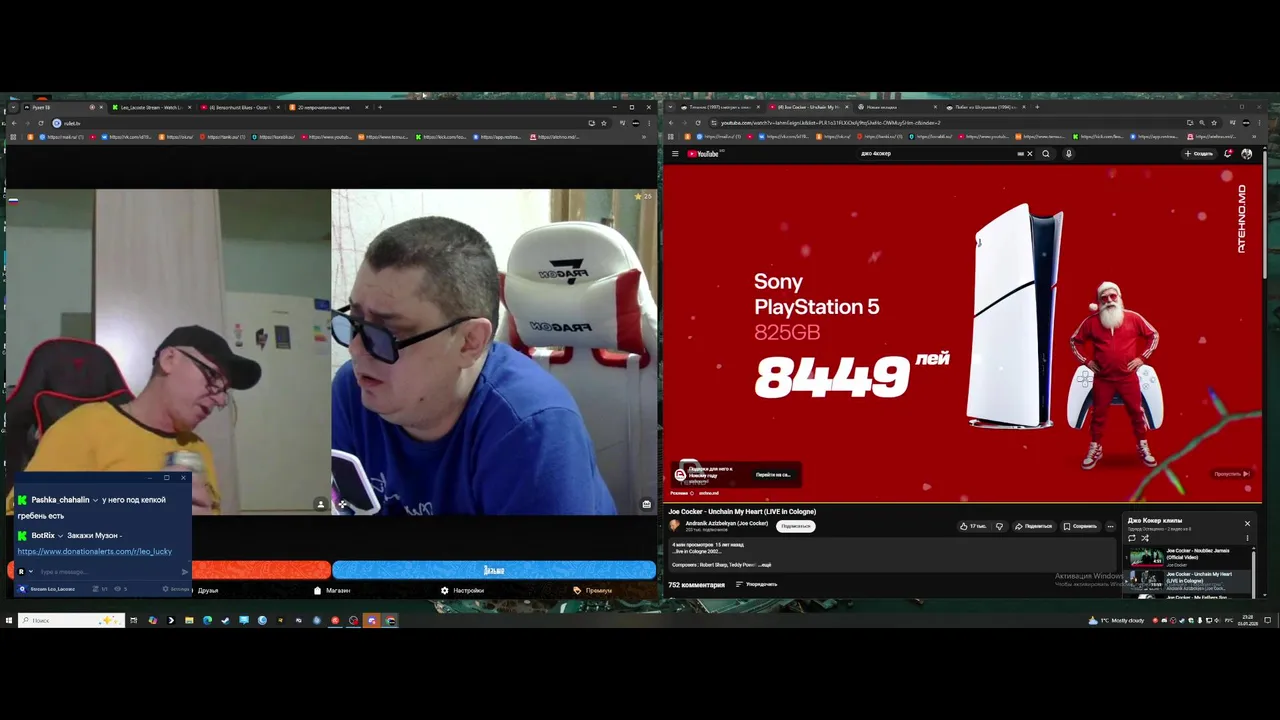This screenshot has height=720, width=1280.
Task: Open Премиум section
Action: (593, 590)
